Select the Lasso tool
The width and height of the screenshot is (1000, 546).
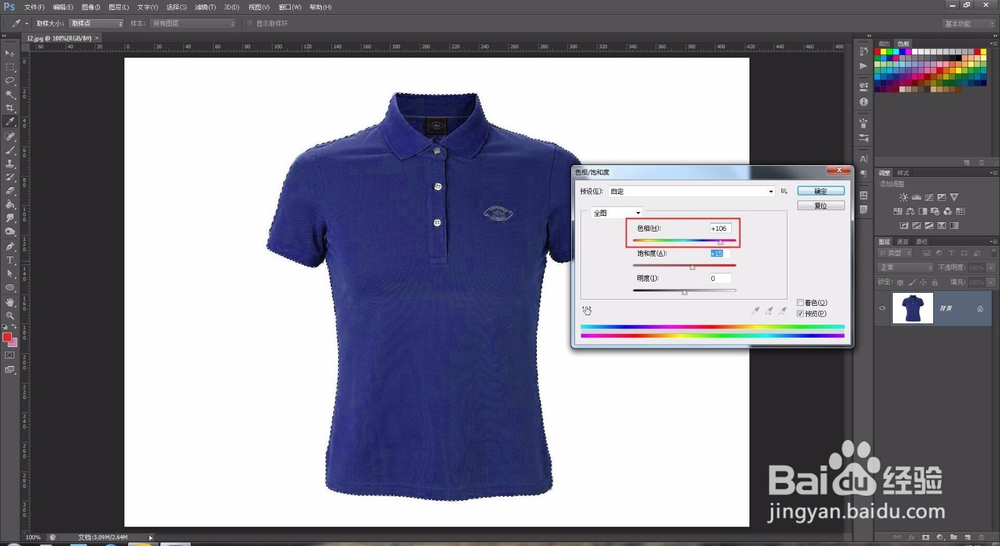(x=10, y=81)
